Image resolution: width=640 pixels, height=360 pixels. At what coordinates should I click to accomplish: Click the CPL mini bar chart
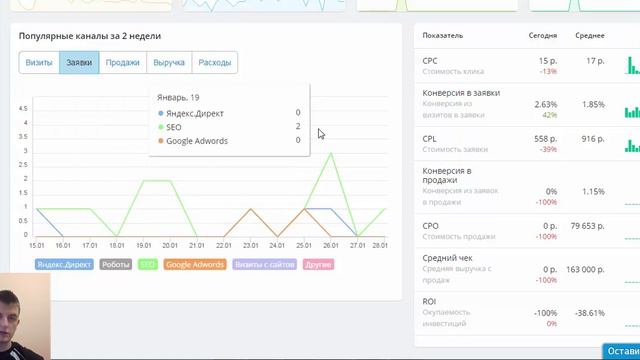tap(632, 146)
